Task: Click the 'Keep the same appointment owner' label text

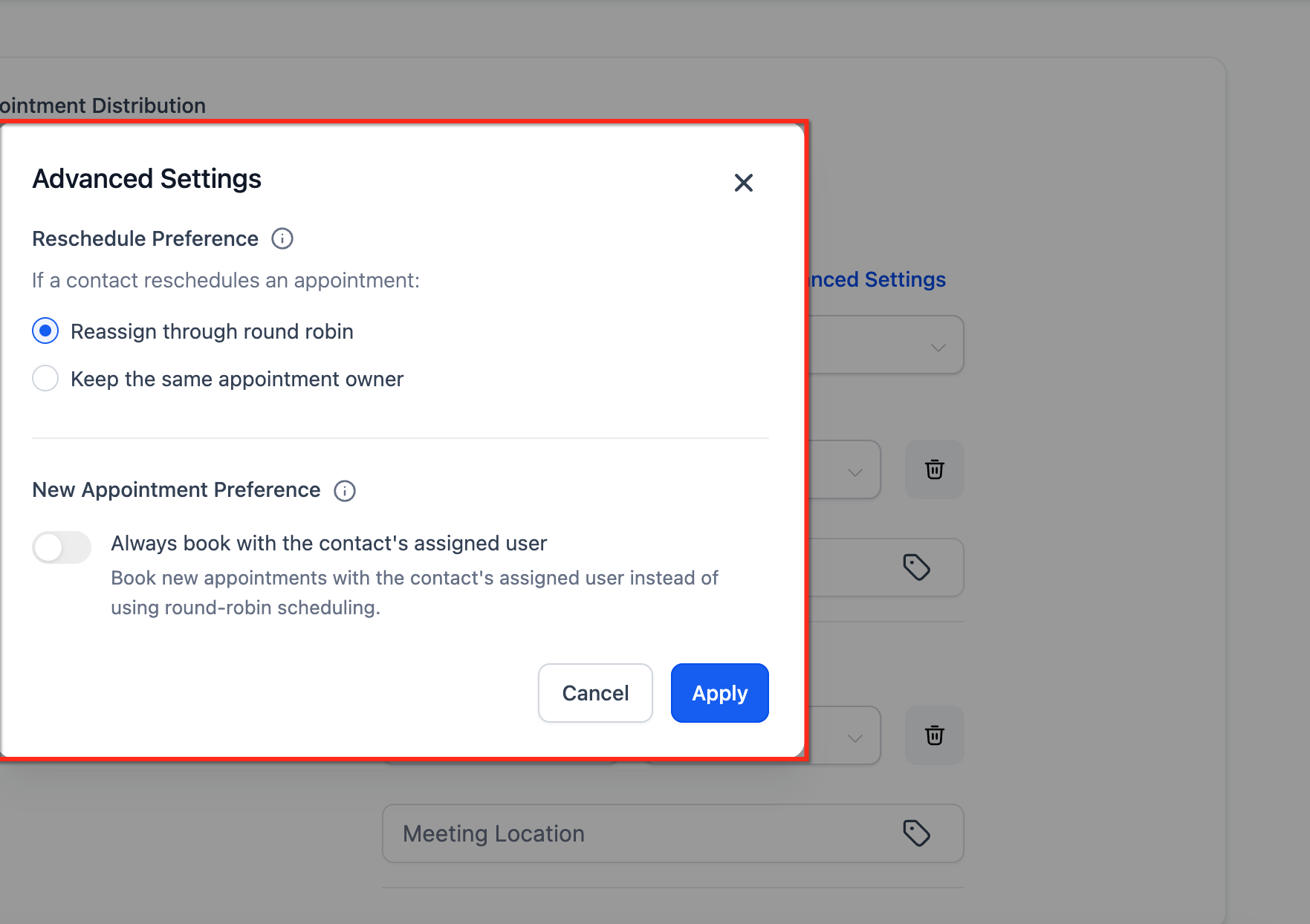Action: 237,379
